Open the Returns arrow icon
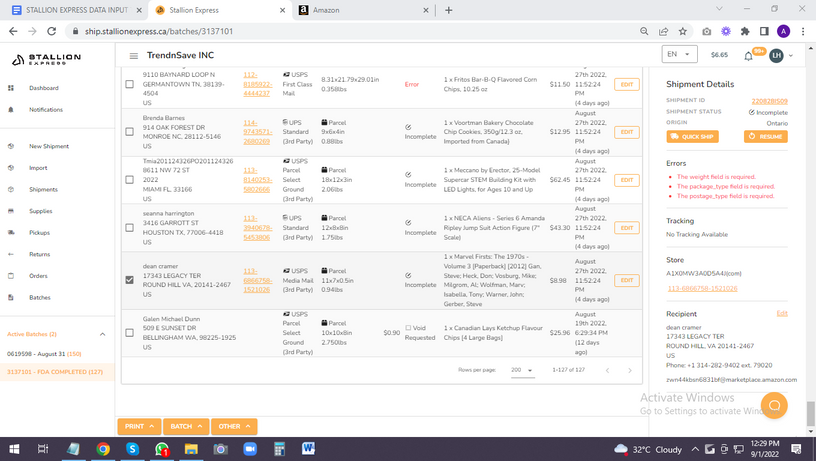Image resolution: width=816 pixels, height=461 pixels. pyautogui.click(x=11, y=254)
